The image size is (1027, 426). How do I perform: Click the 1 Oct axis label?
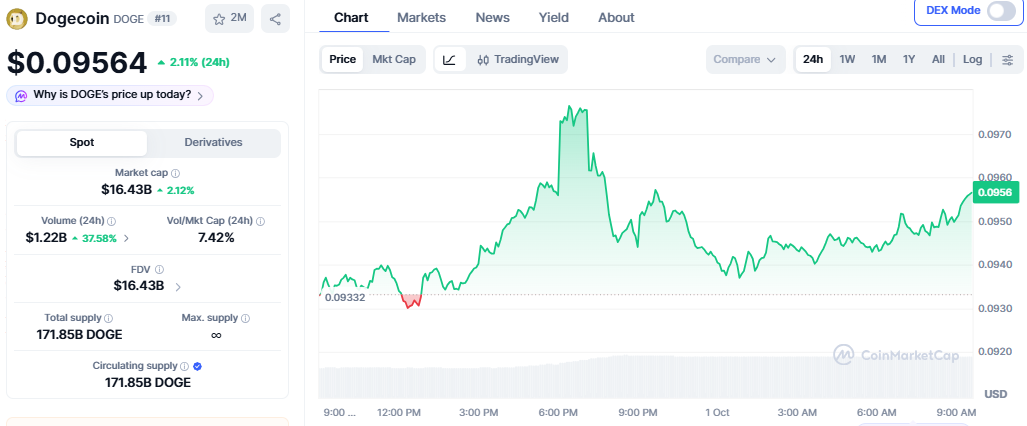coord(717,412)
